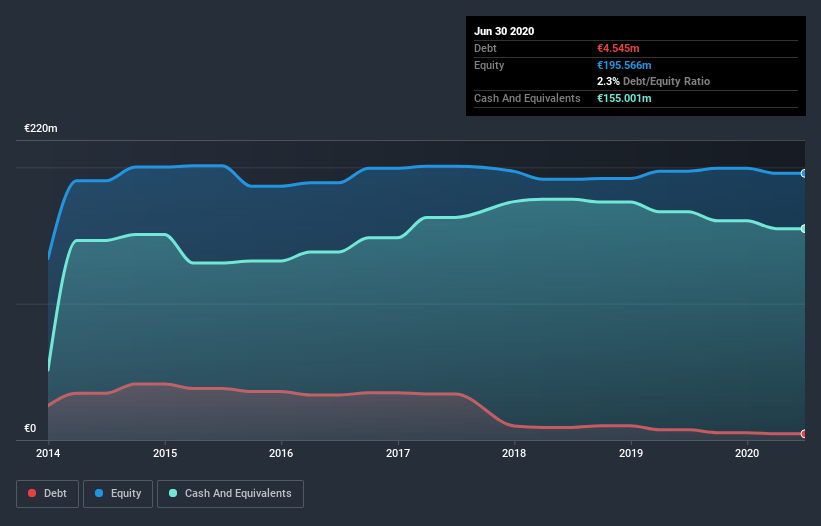This screenshot has height=526, width=821.
Task: Toggle the Equity series legend button
Action: pos(118,494)
